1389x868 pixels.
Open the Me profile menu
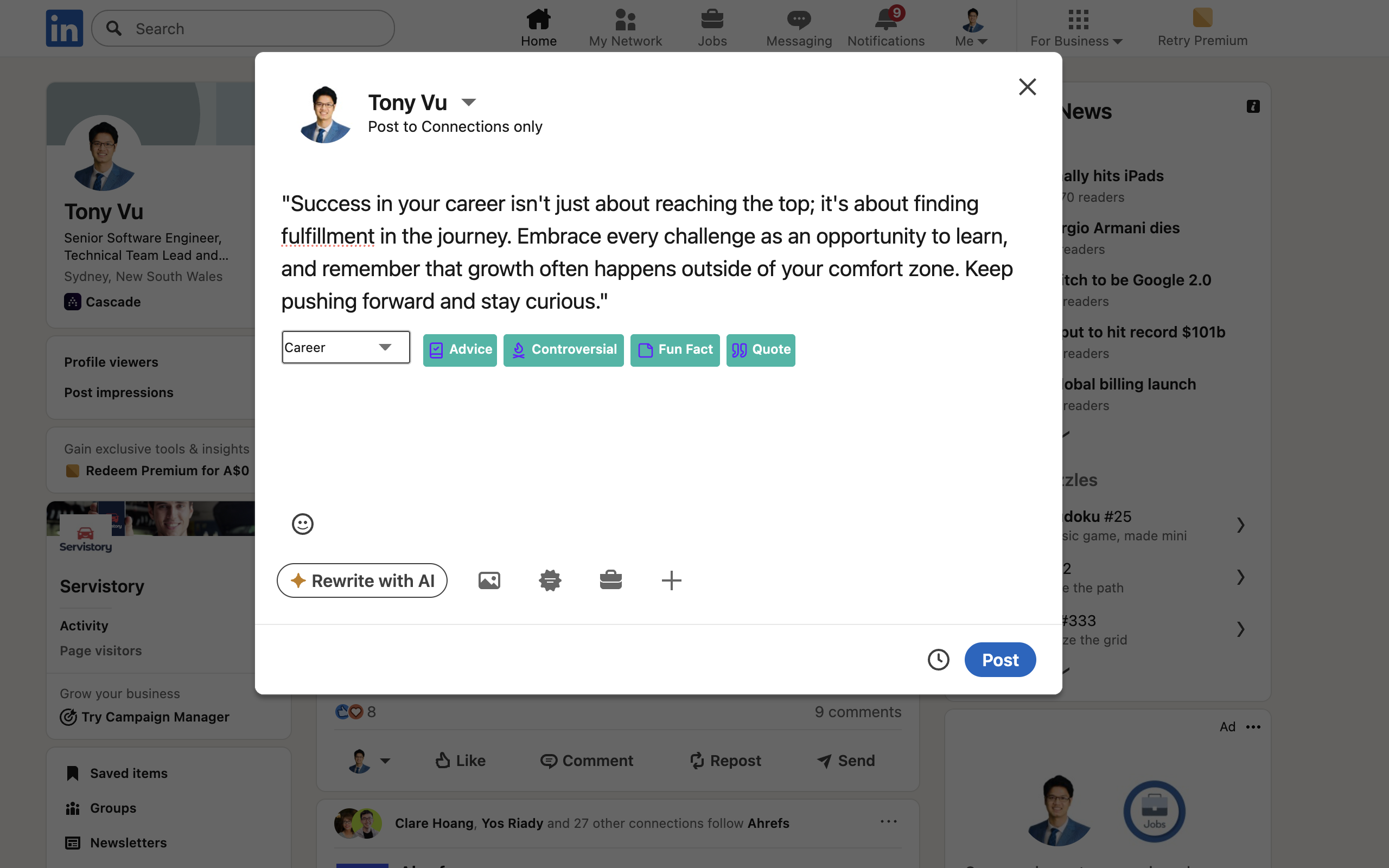click(x=971, y=28)
